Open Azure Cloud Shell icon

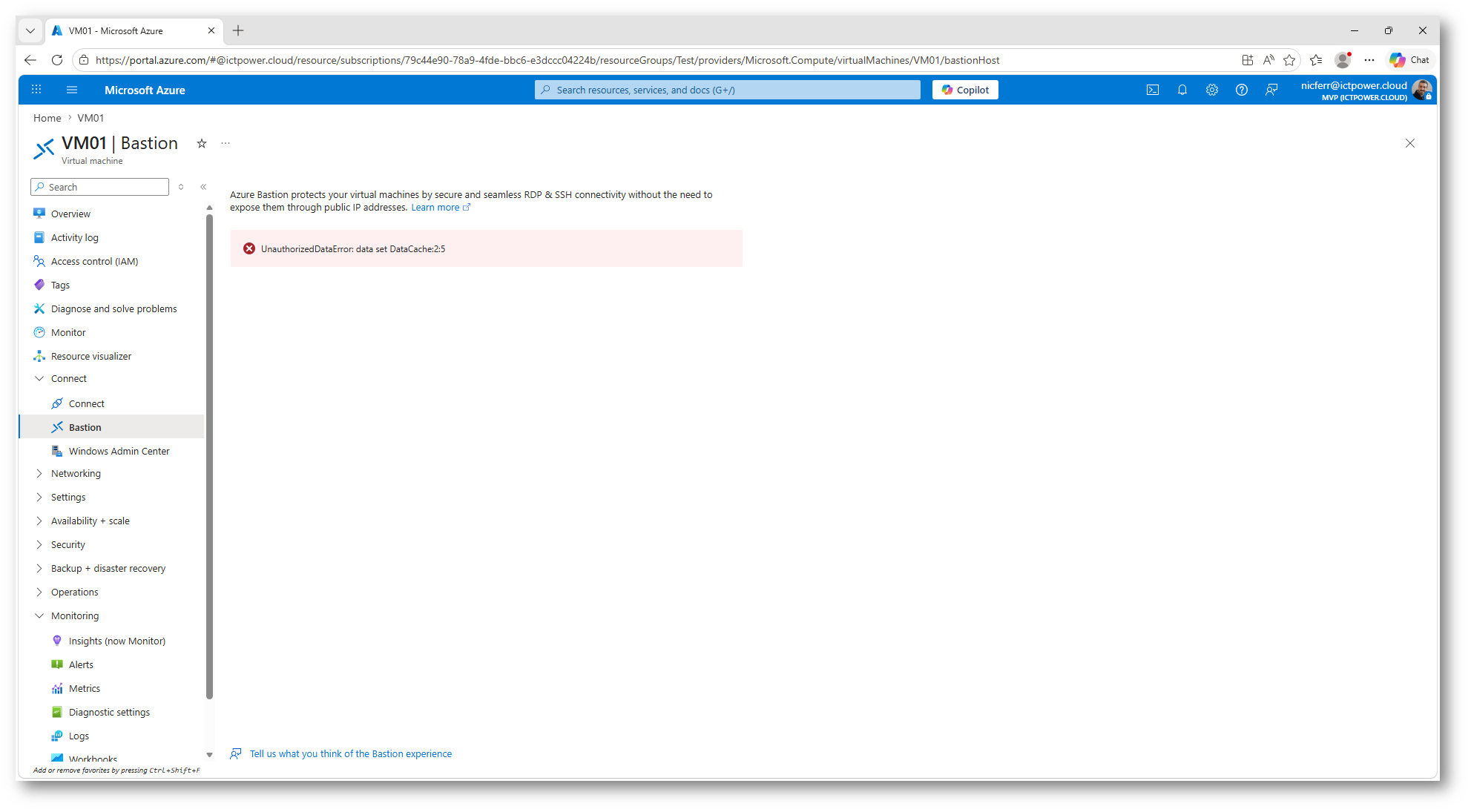(1152, 90)
